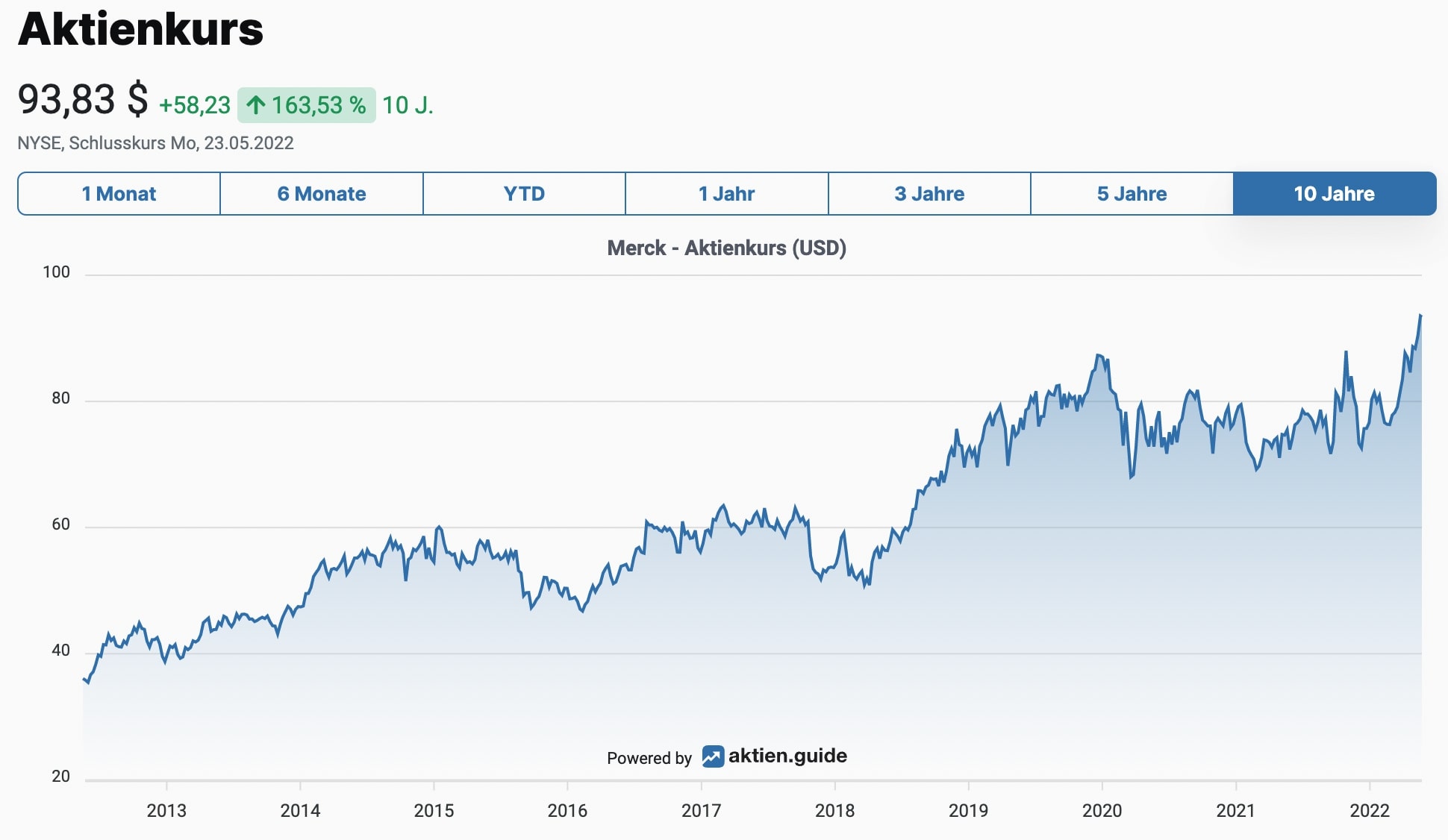Click the 2018 x-axis label
The width and height of the screenshot is (1448, 840).
point(834,811)
